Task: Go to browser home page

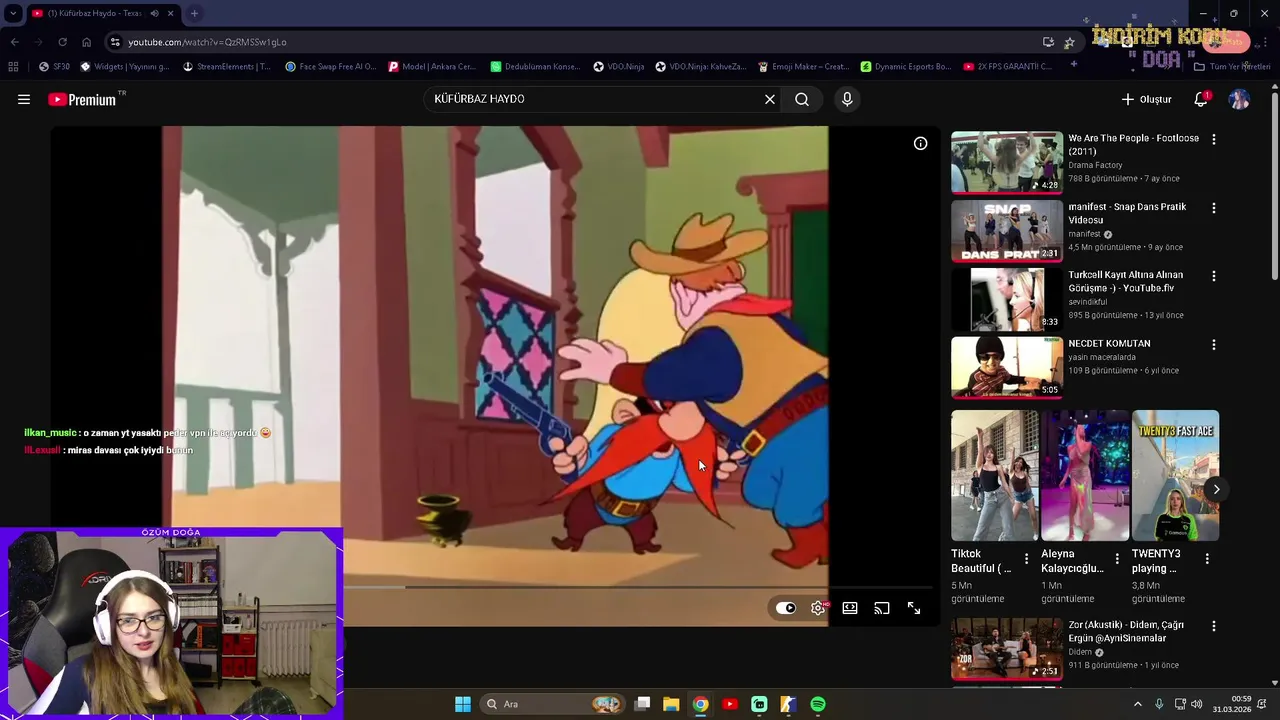Action: click(x=86, y=42)
